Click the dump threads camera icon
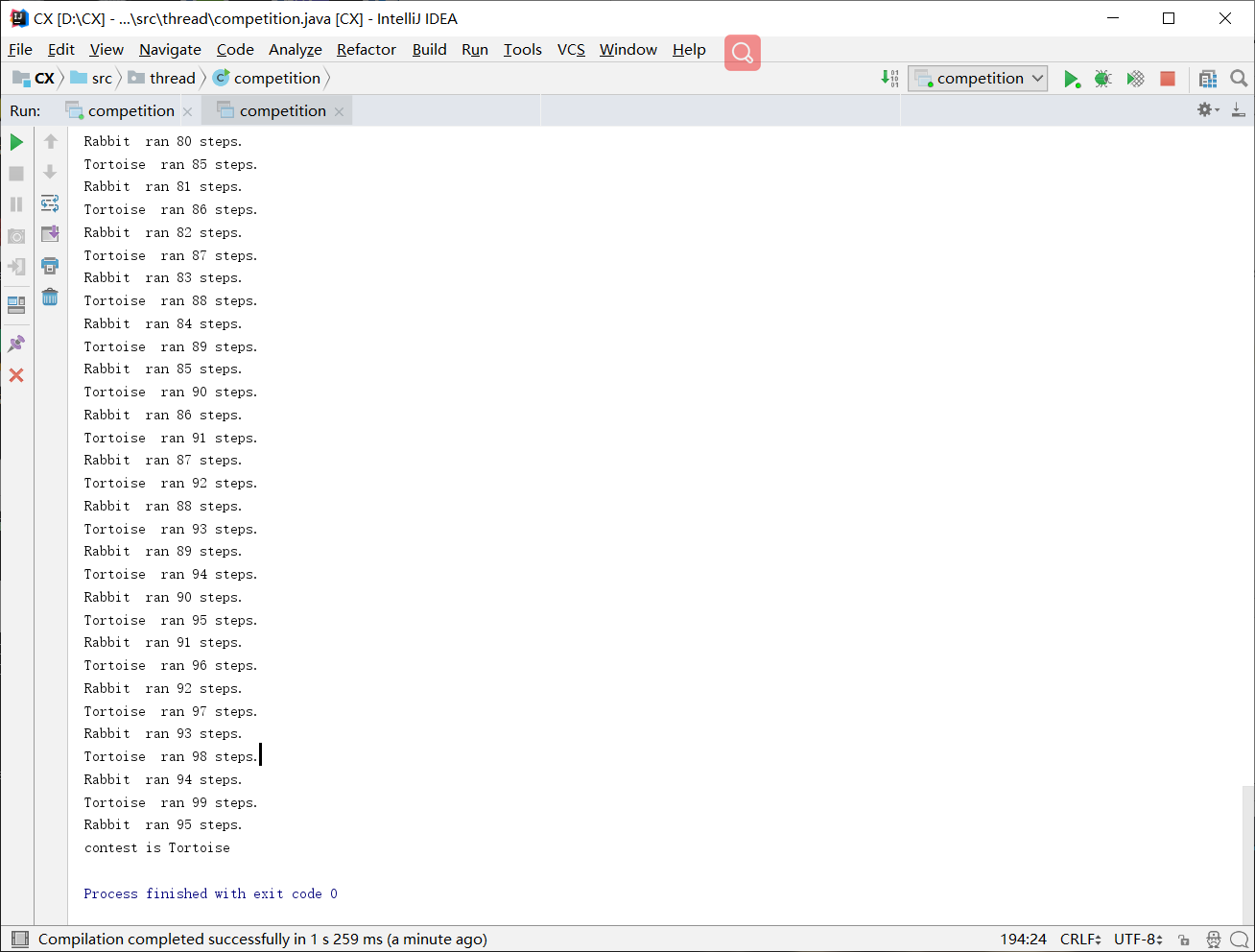 [16, 236]
